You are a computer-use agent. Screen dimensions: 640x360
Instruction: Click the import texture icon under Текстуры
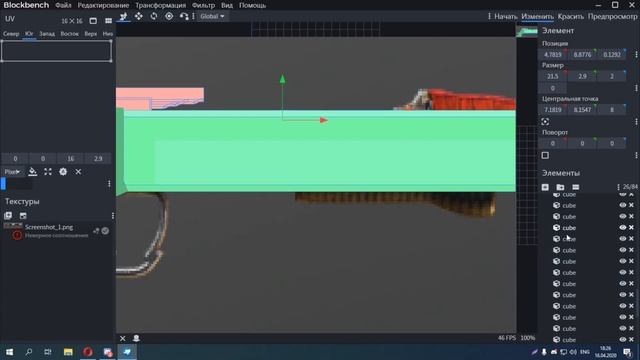pos(8,216)
